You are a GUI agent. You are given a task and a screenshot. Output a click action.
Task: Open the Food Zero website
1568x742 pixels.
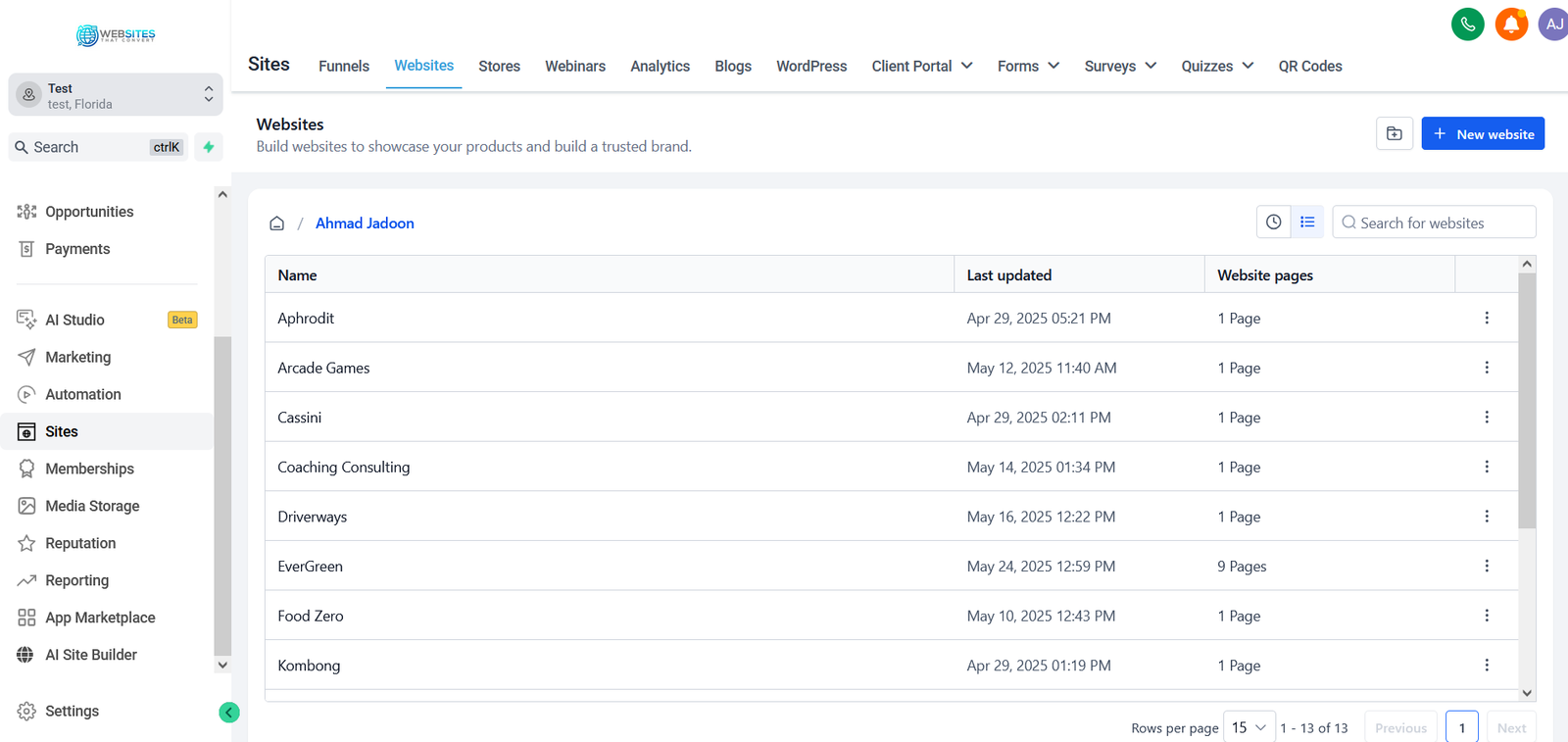click(x=311, y=616)
